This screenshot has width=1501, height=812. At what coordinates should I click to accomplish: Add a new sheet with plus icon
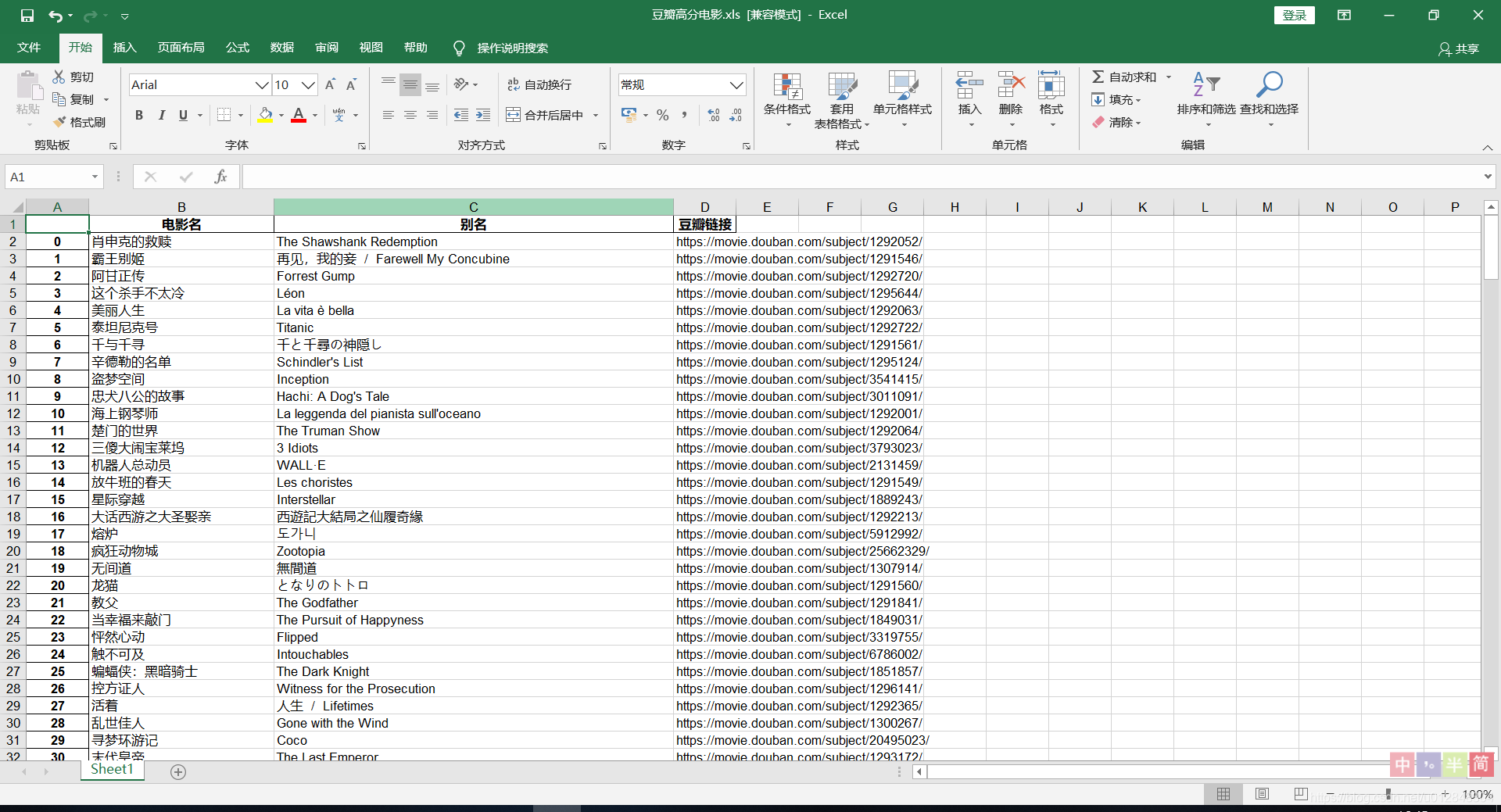[x=178, y=772]
